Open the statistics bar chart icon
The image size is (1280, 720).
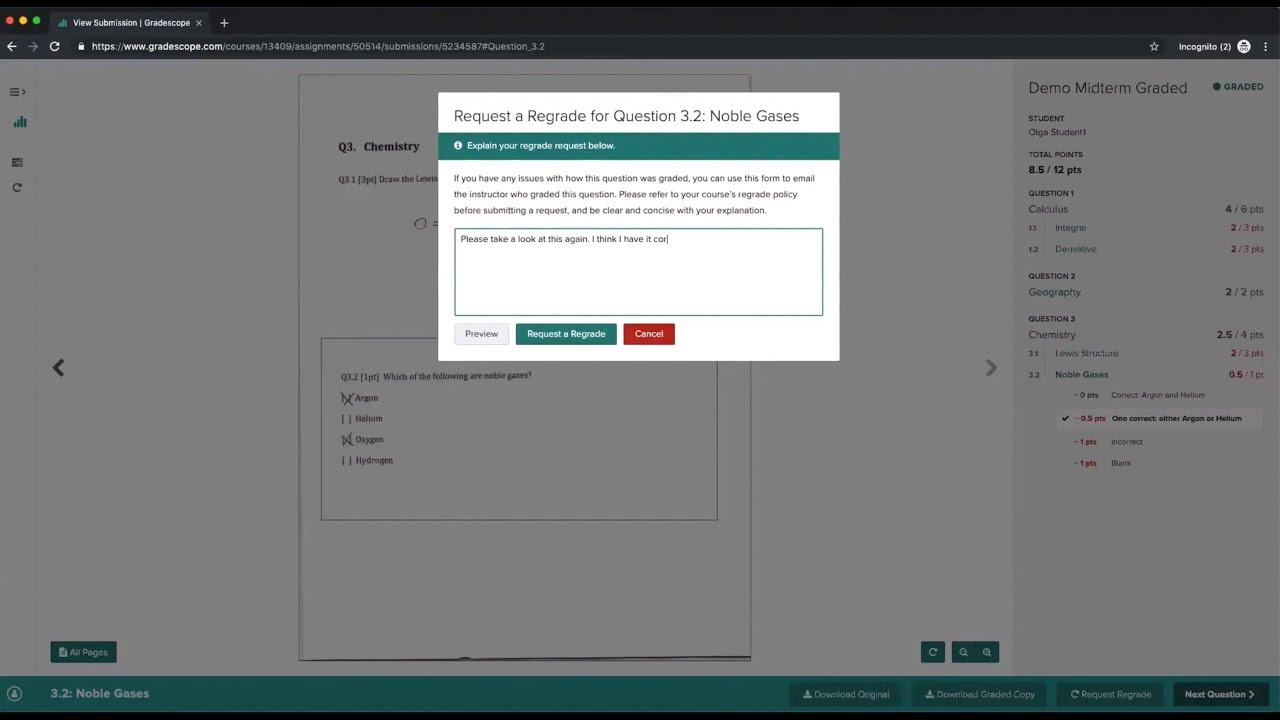[x=20, y=122]
